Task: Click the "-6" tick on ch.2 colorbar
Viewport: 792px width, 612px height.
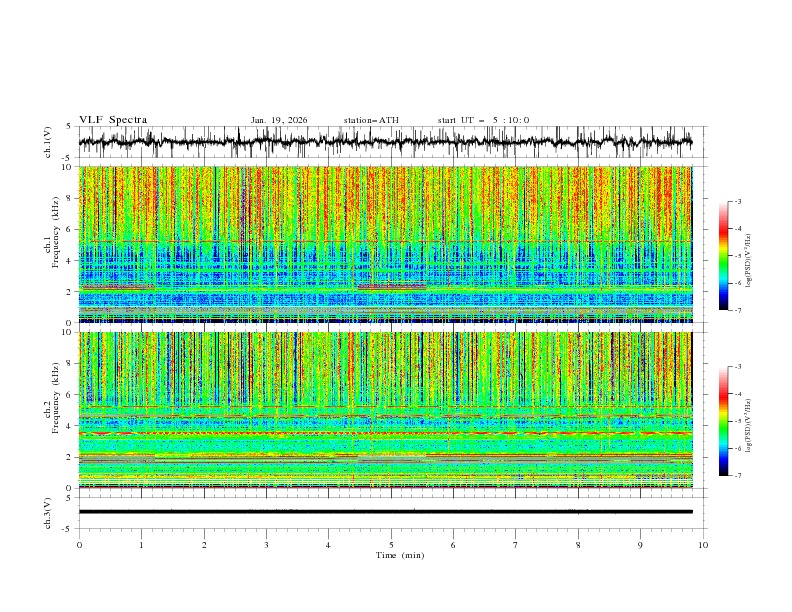Action: click(x=737, y=449)
